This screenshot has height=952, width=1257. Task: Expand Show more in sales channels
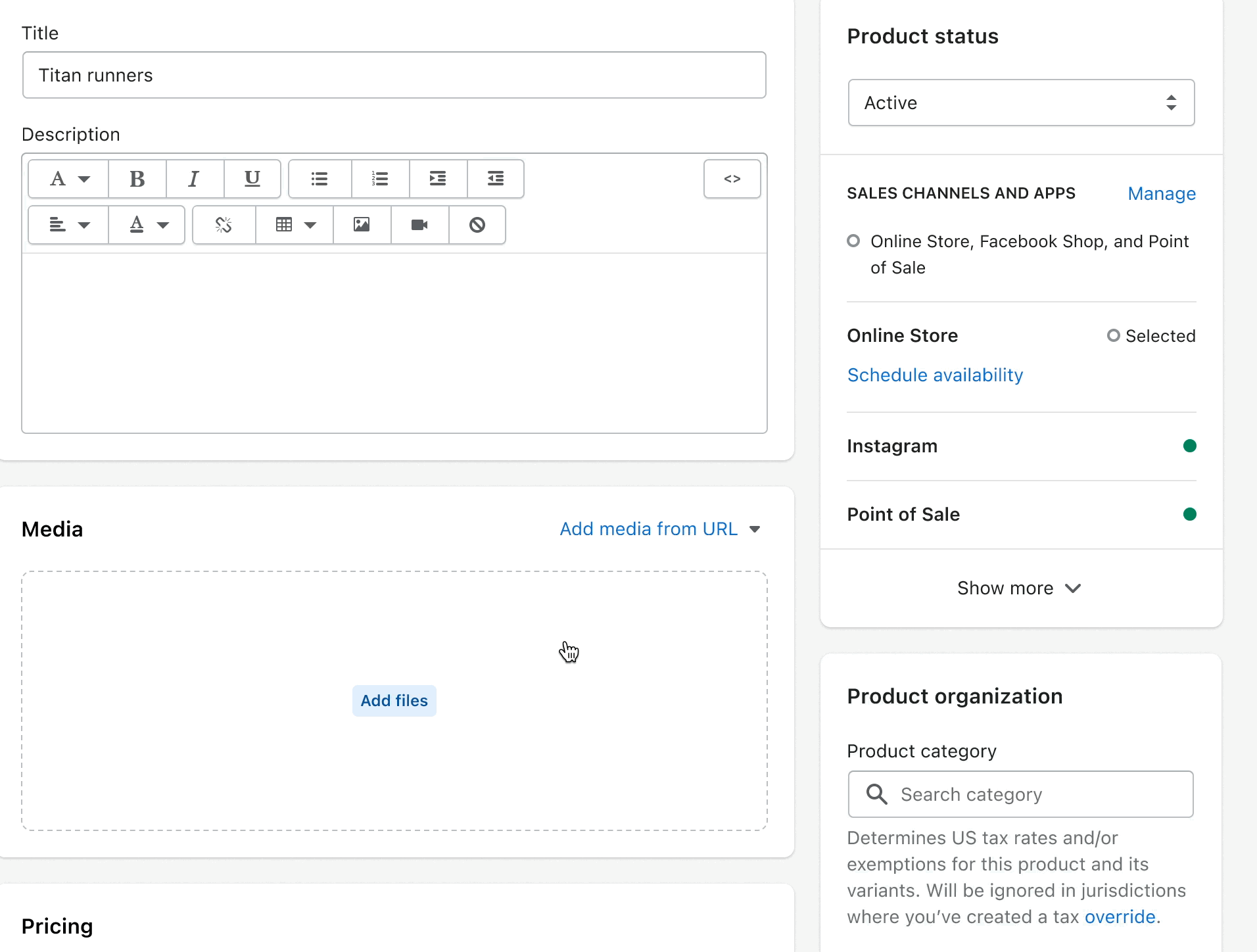(1019, 588)
